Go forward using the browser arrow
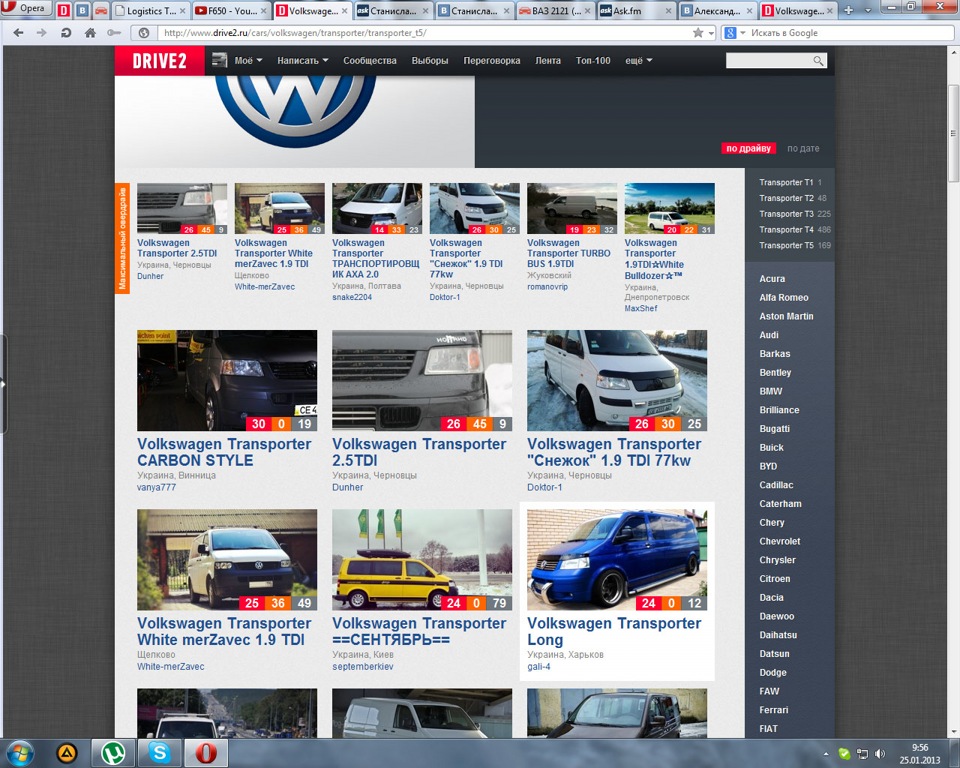Viewport: 960px width, 768px height. [42, 33]
